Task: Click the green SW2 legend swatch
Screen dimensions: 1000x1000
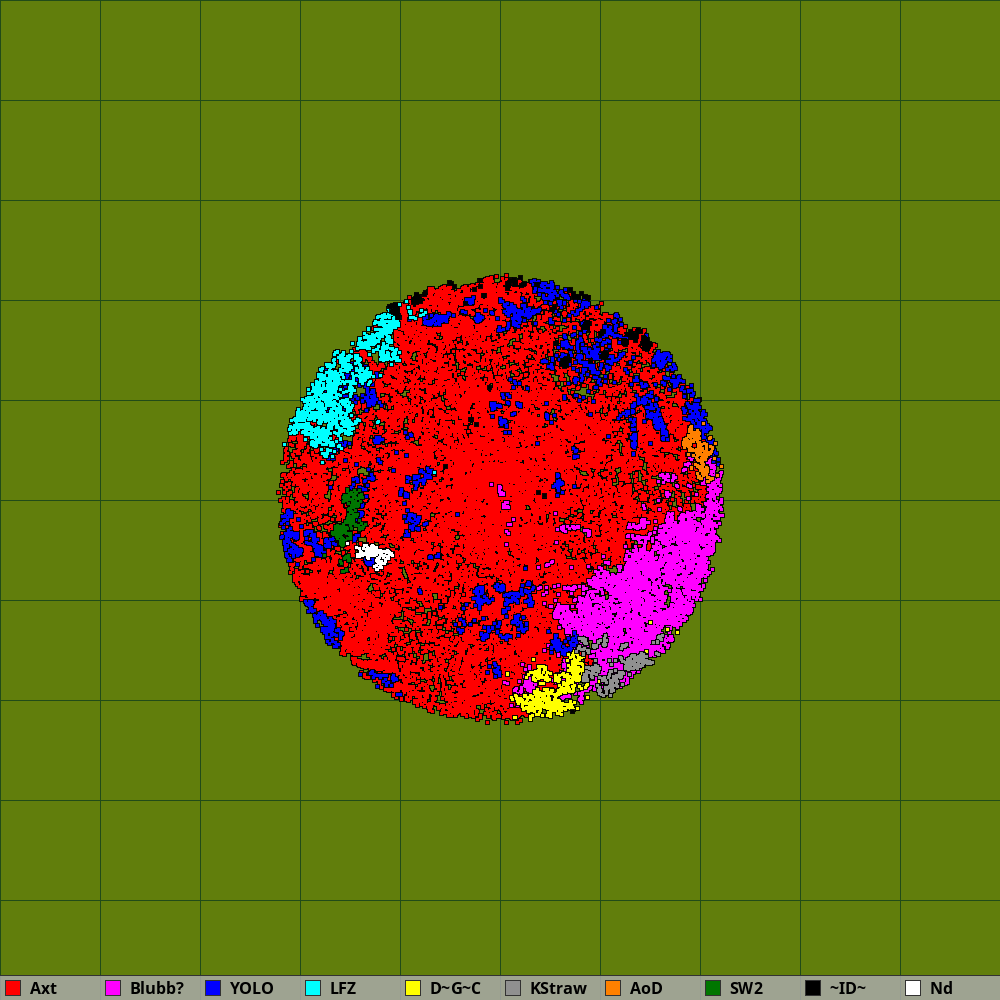Action: click(713, 988)
